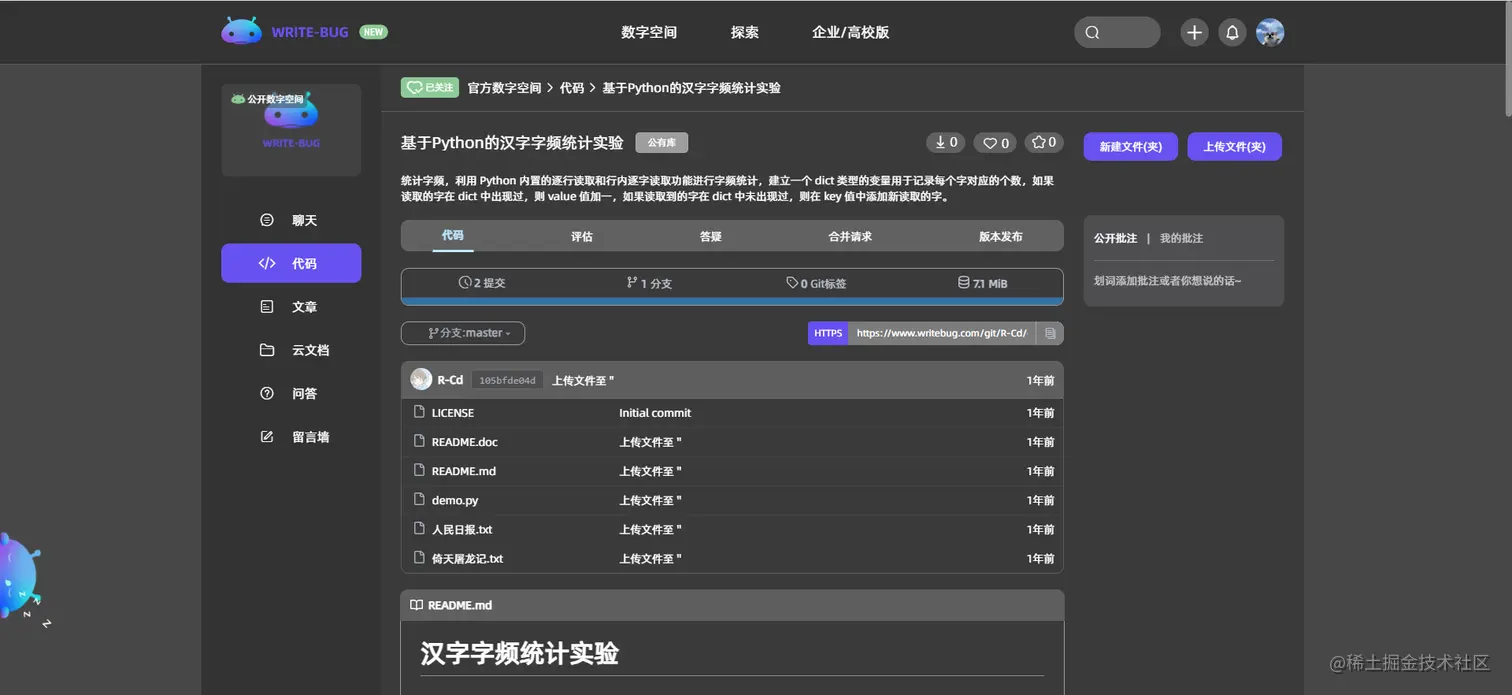Viewport: 1512px width, 695px height.
Task: Star the repository with the star toggle
Action: click(1043, 142)
